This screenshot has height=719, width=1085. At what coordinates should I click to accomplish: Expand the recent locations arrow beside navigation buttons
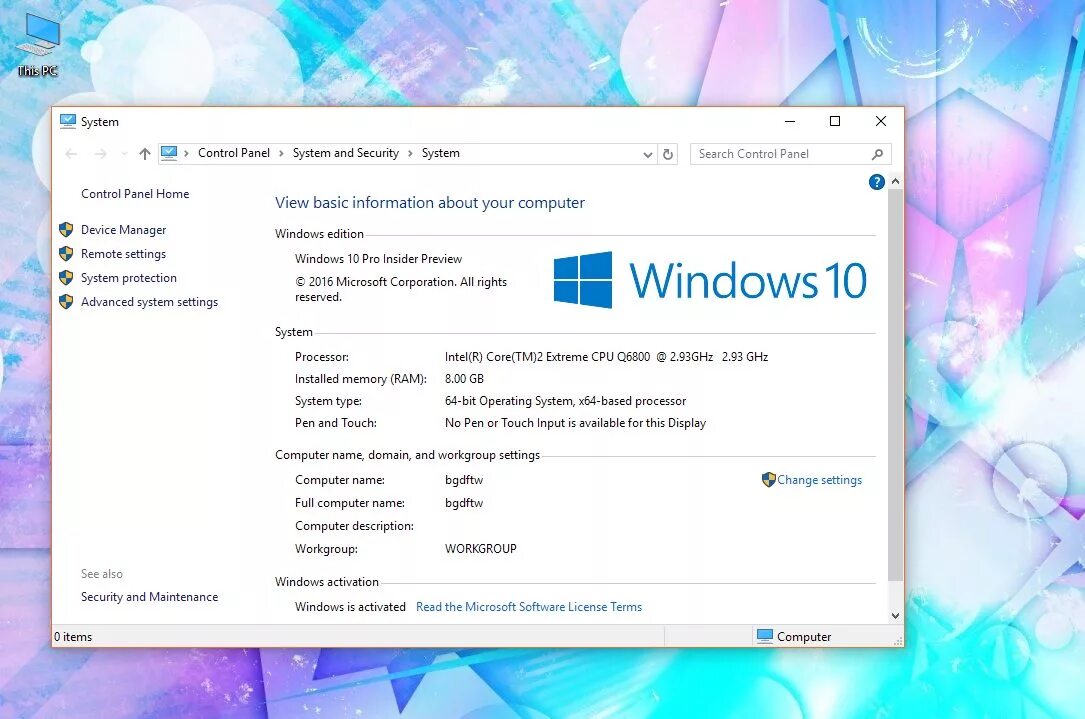tap(123, 153)
